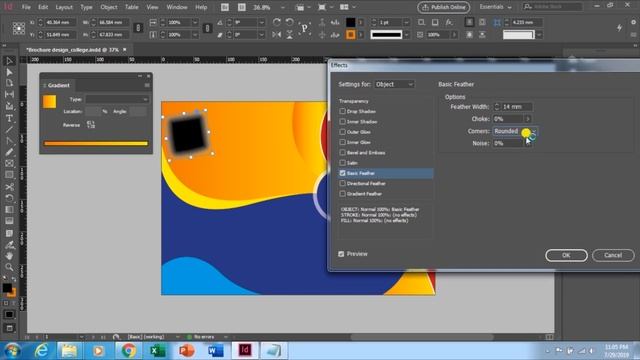Enable the Drop Shadow effect checkbox
640x360 pixels.
click(x=342, y=111)
